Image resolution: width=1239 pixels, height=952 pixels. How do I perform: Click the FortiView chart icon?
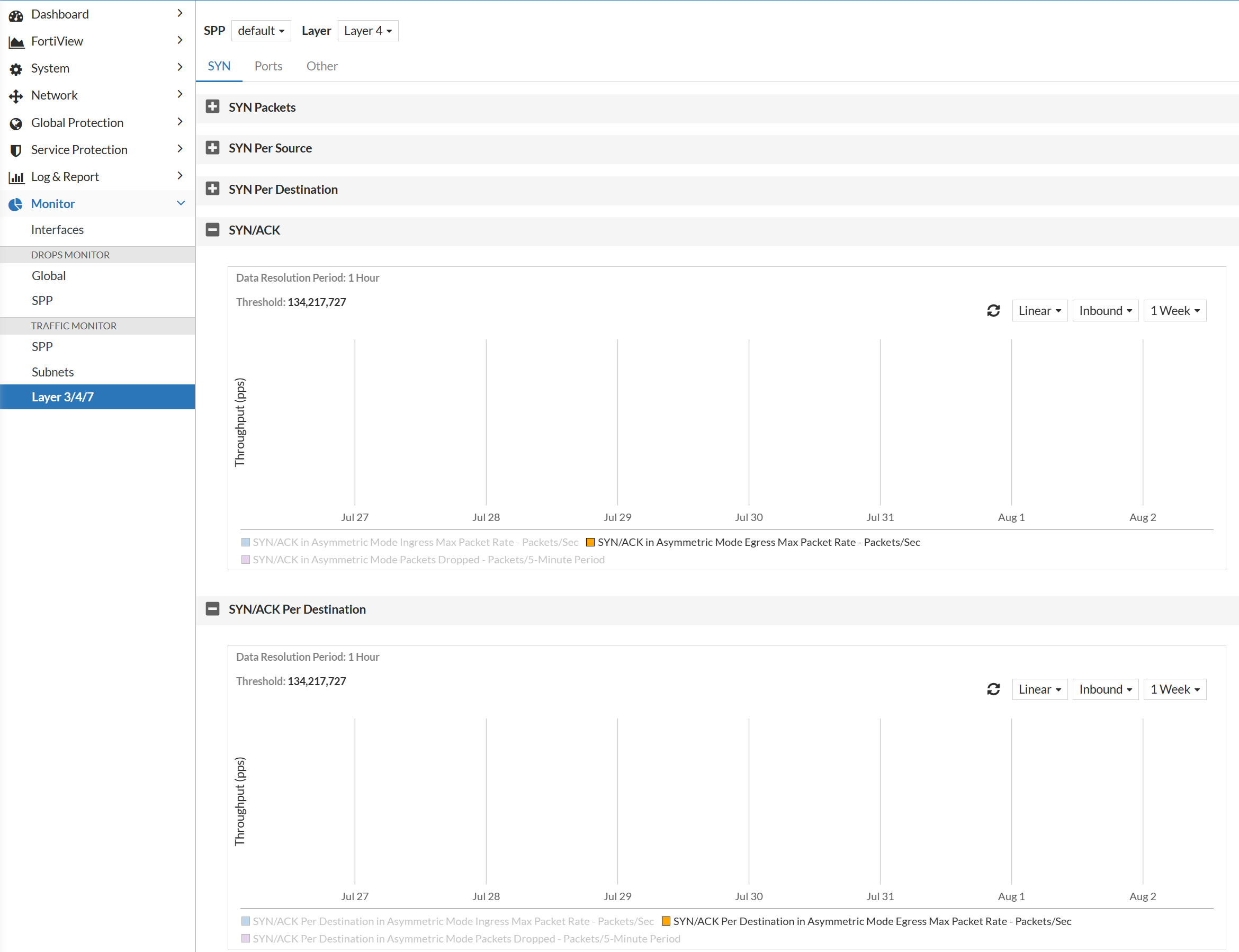[x=16, y=42]
